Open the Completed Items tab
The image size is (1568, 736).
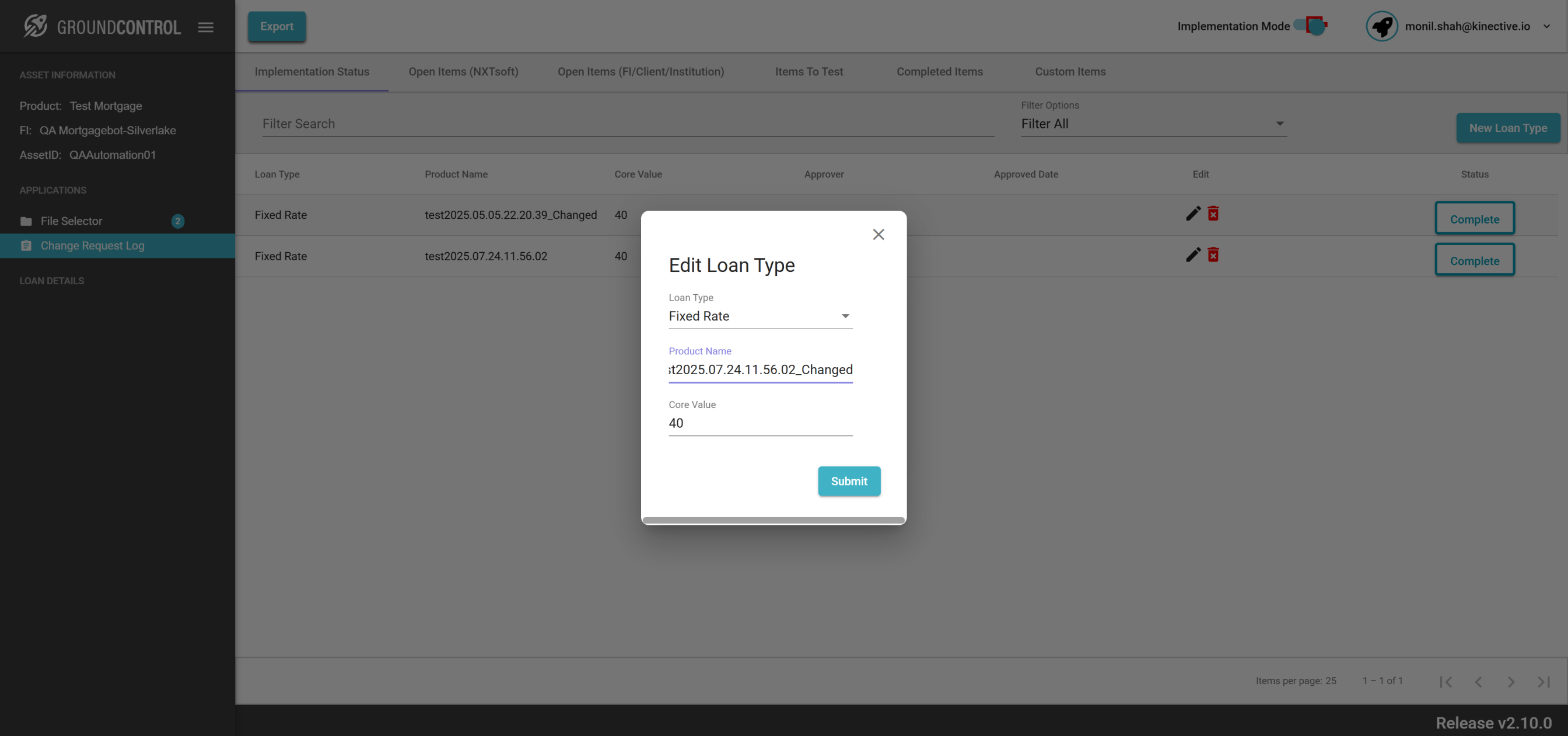[939, 72]
